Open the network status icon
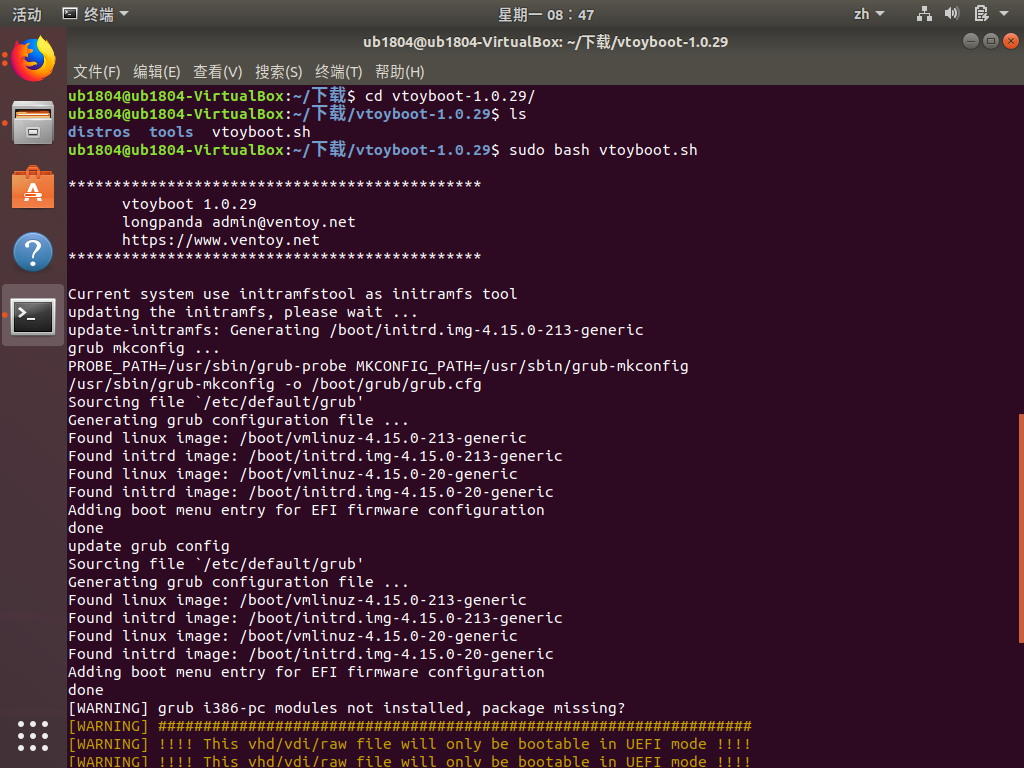The height and width of the screenshot is (768, 1024). click(924, 14)
